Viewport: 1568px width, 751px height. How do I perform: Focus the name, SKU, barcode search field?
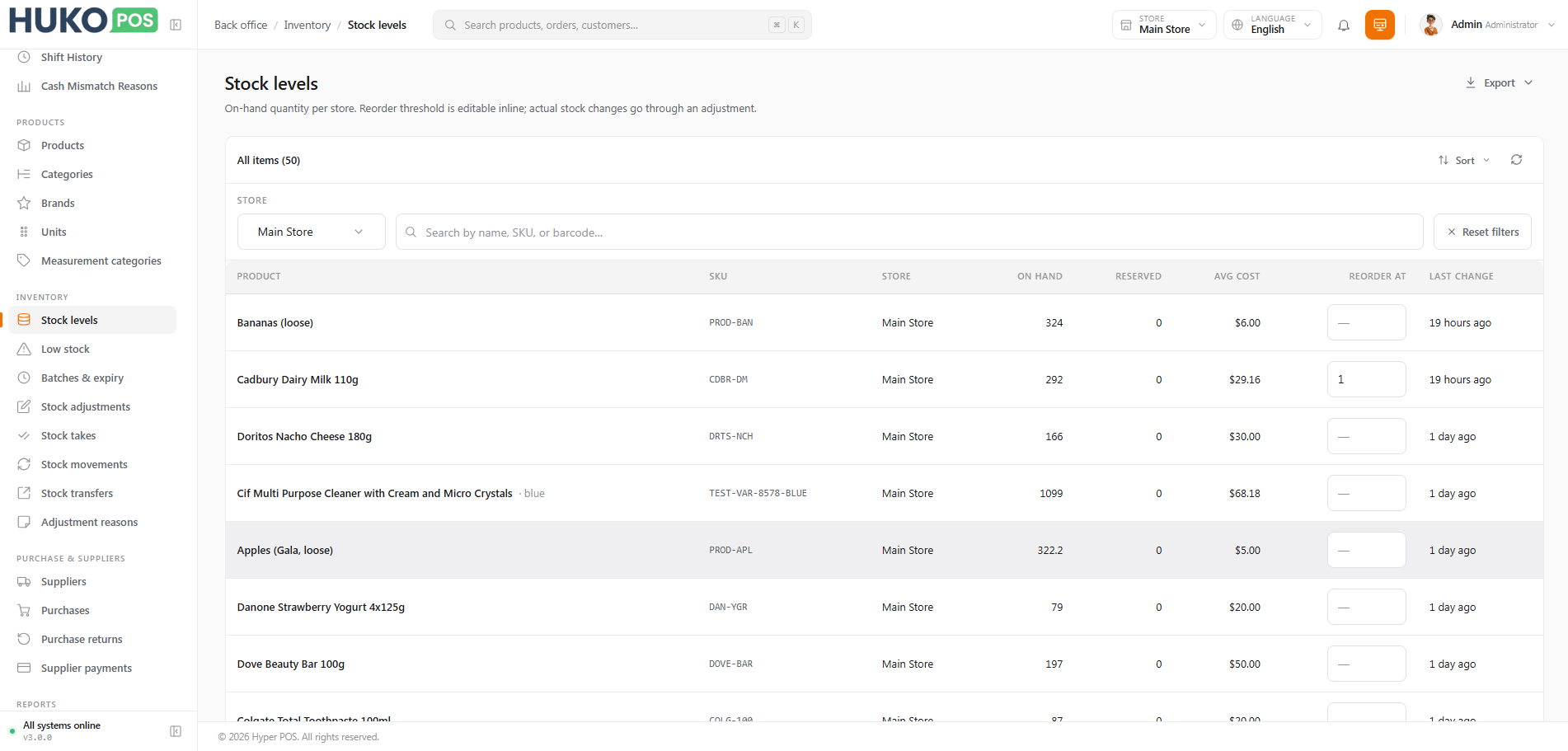pyautogui.click(x=909, y=232)
